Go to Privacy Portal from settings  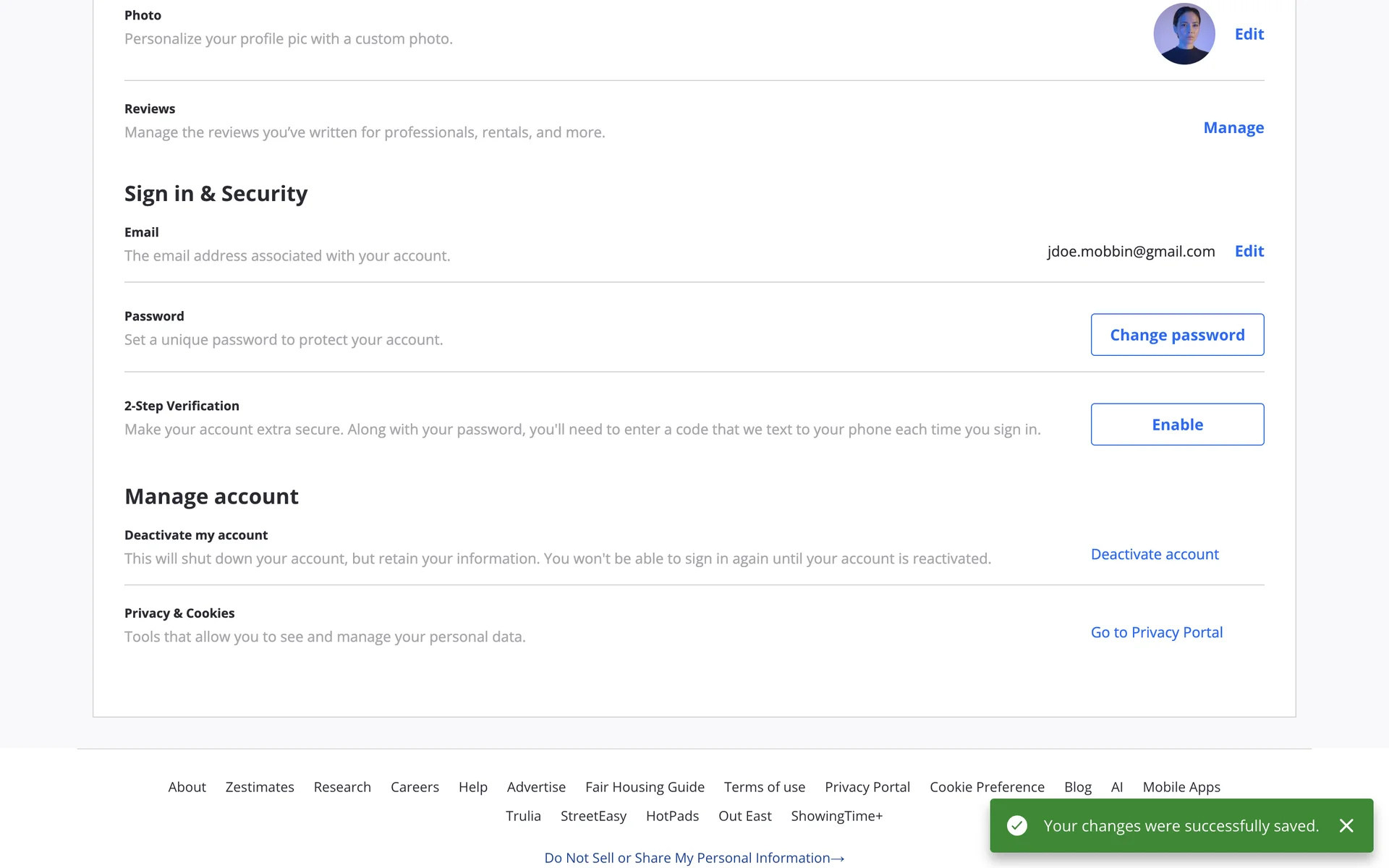click(x=1156, y=632)
